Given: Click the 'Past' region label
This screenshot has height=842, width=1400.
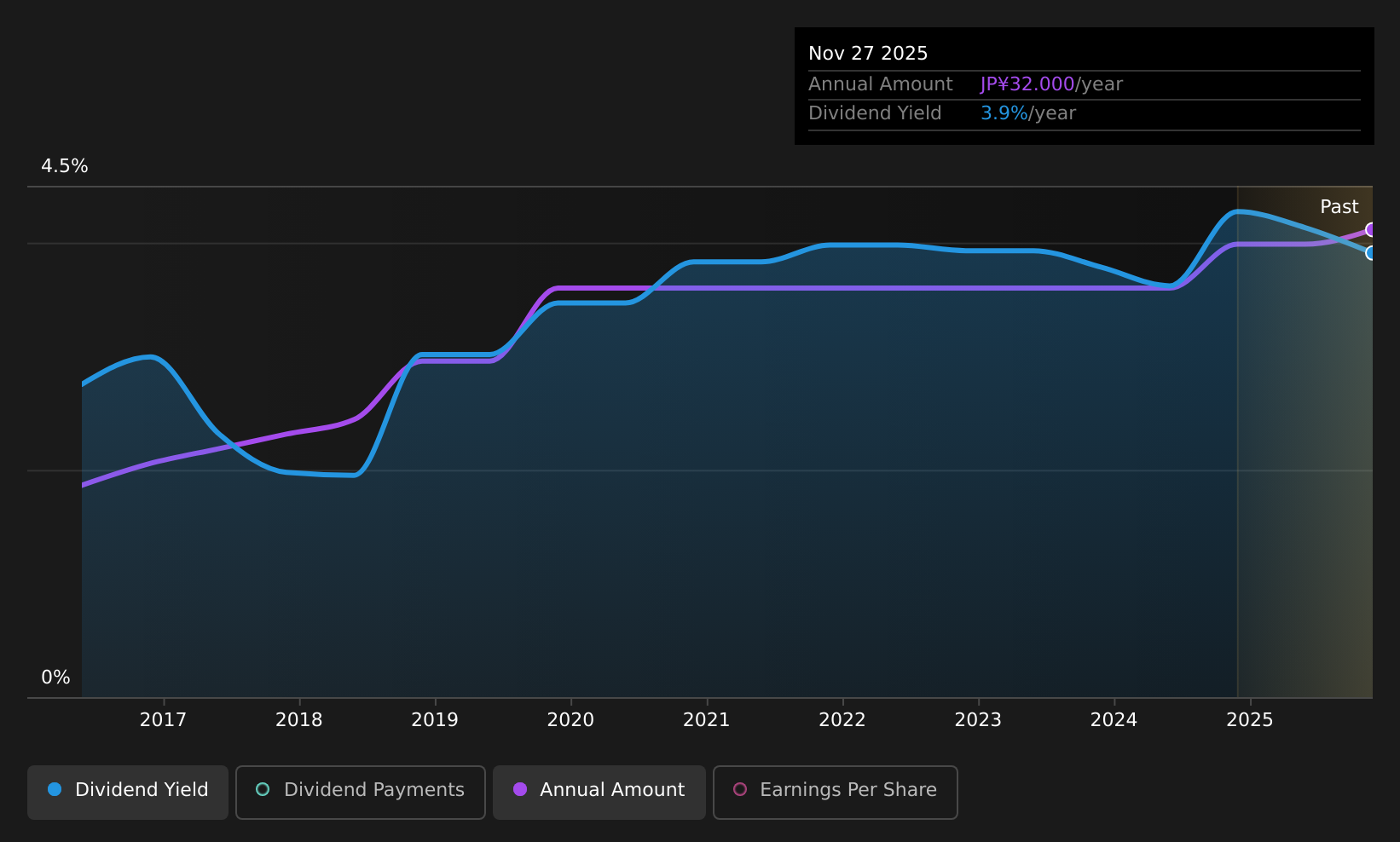Looking at the screenshot, I should point(1339,207).
